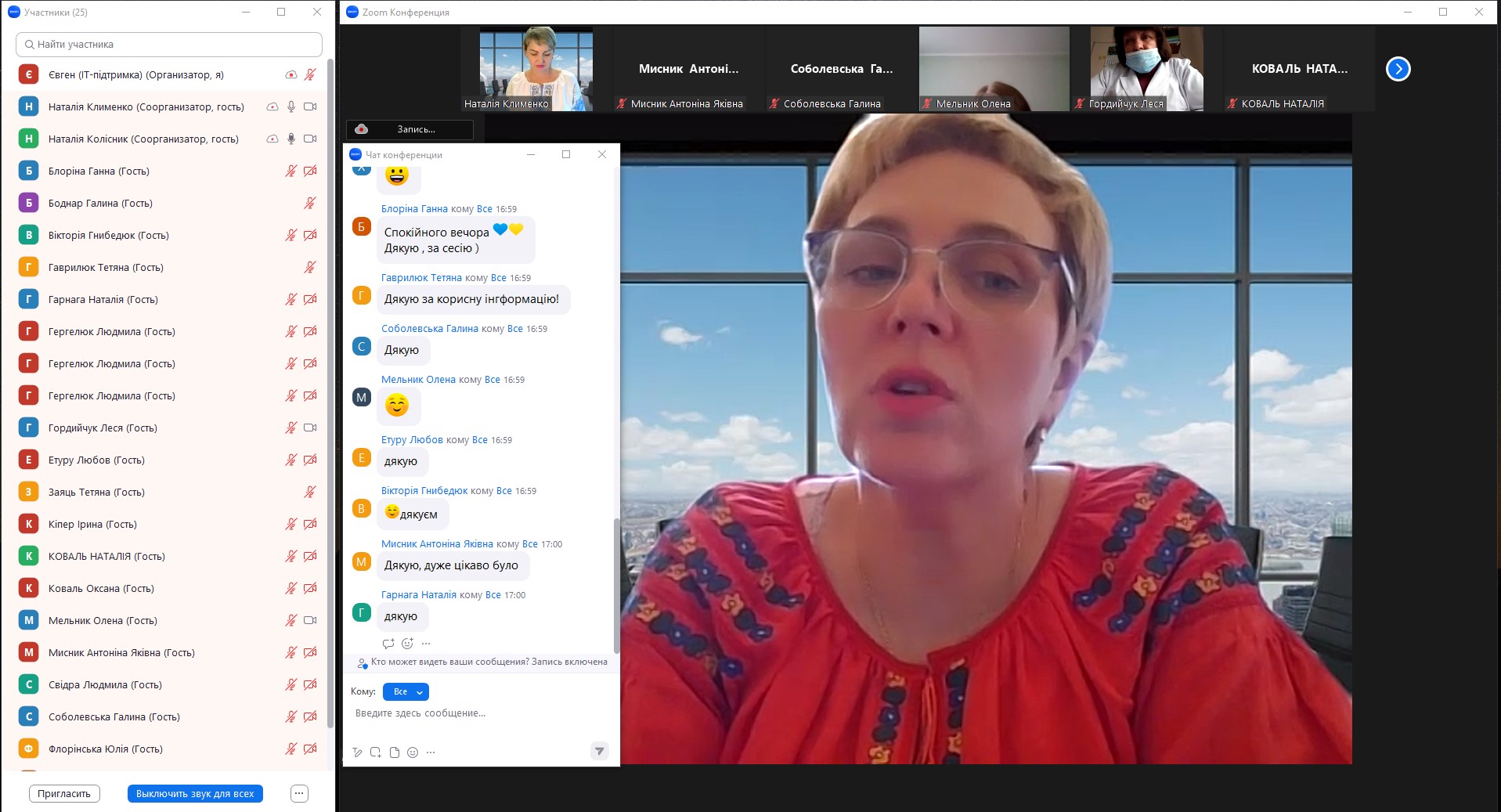The width and height of the screenshot is (1501, 812).
Task: Click the Найти участника search field
Action: point(169,45)
